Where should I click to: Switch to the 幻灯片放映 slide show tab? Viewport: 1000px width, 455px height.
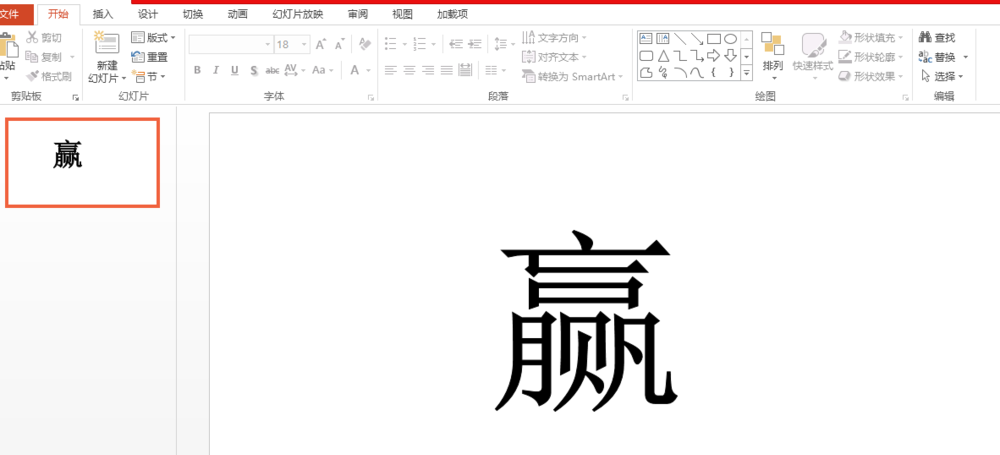coord(298,14)
